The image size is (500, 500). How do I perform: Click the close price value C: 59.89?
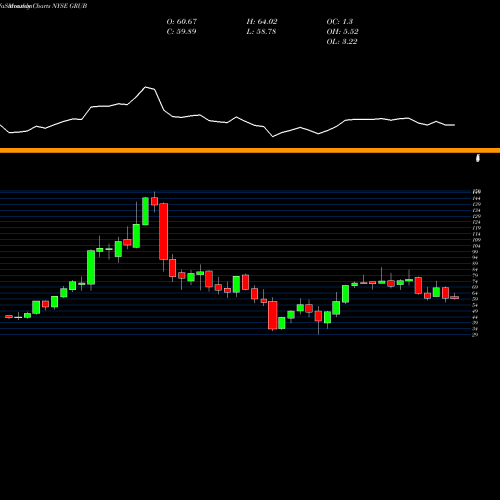pyautogui.click(x=182, y=32)
